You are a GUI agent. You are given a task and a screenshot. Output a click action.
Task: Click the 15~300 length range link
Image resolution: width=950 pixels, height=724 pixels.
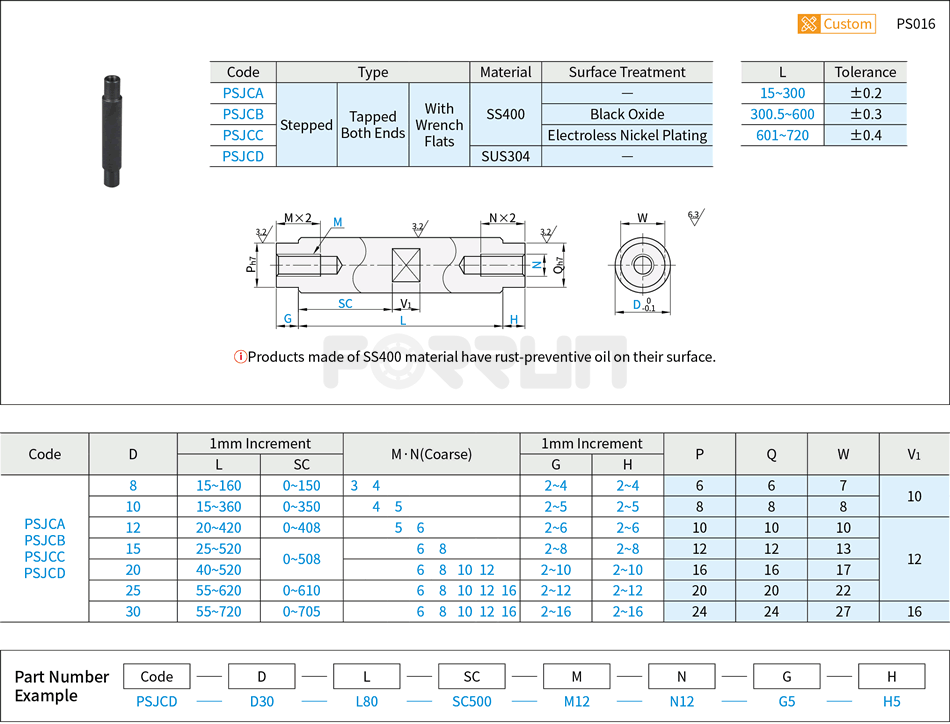tap(781, 93)
